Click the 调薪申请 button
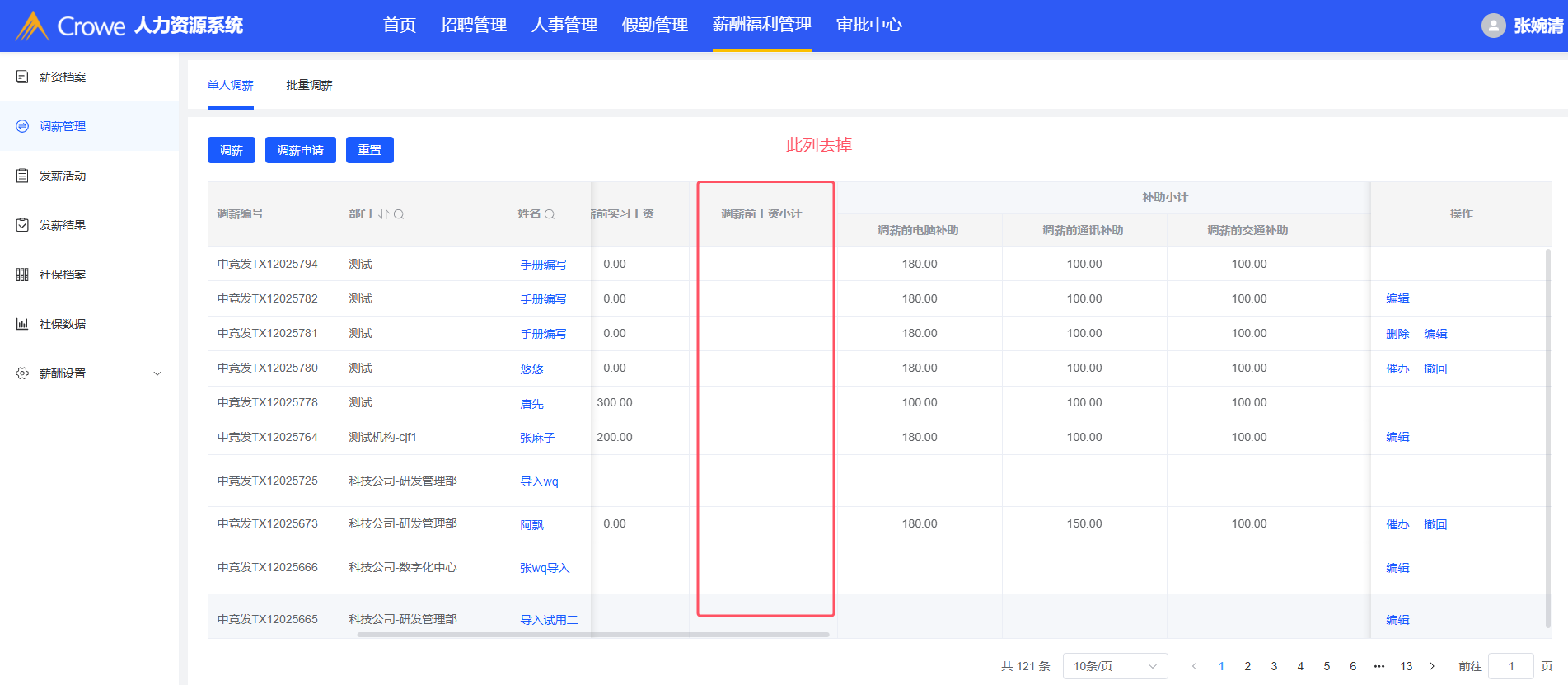This screenshot has height=685, width=1568. coord(300,150)
